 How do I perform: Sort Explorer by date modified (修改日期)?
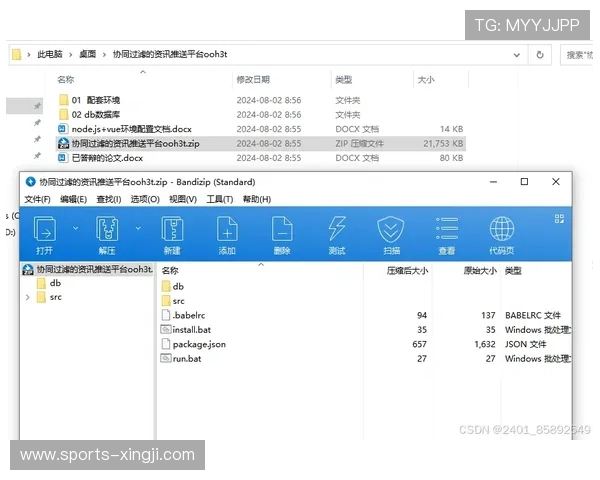(253, 80)
